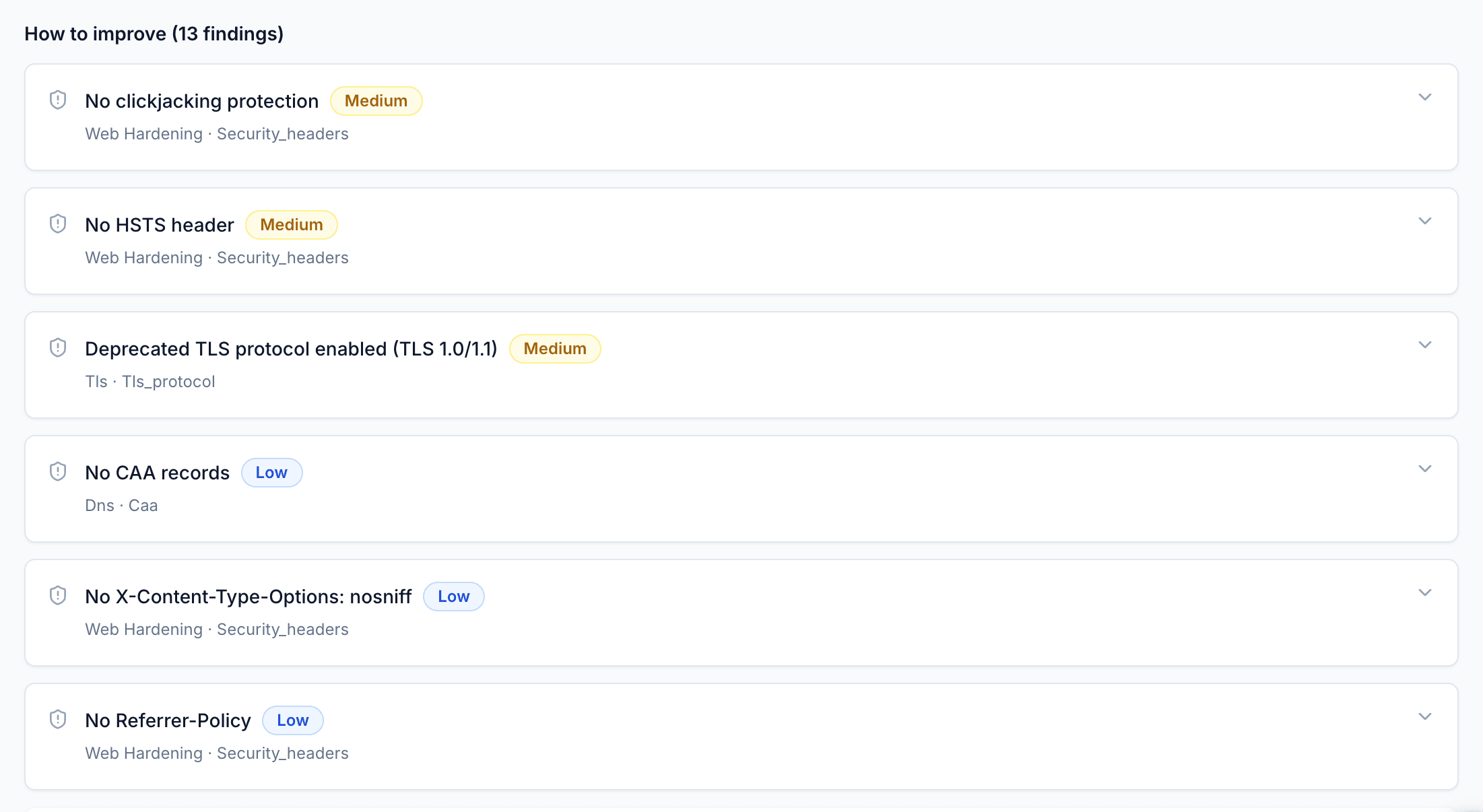Click shield icon beside No clickjacking protection
This screenshot has height=812, width=1483.
point(58,100)
